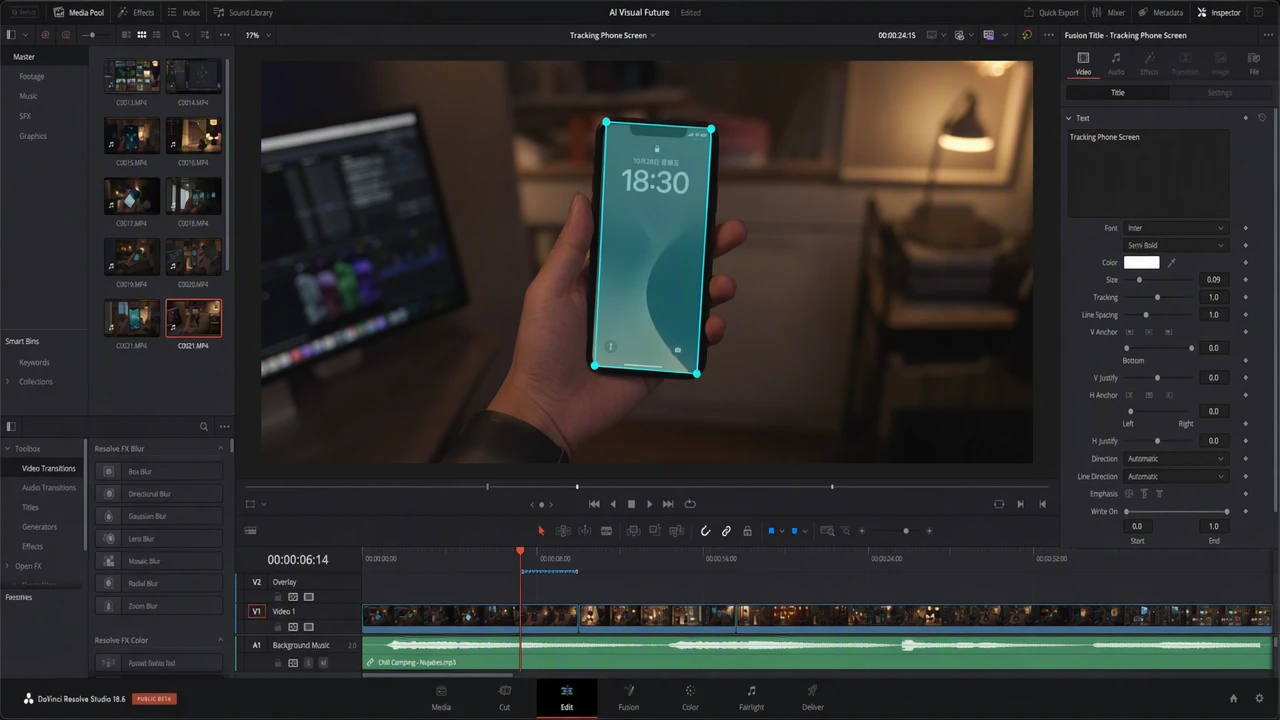Click the blue marker icon
Image resolution: width=1280 pixels, height=720 pixels.
click(794, 531)
